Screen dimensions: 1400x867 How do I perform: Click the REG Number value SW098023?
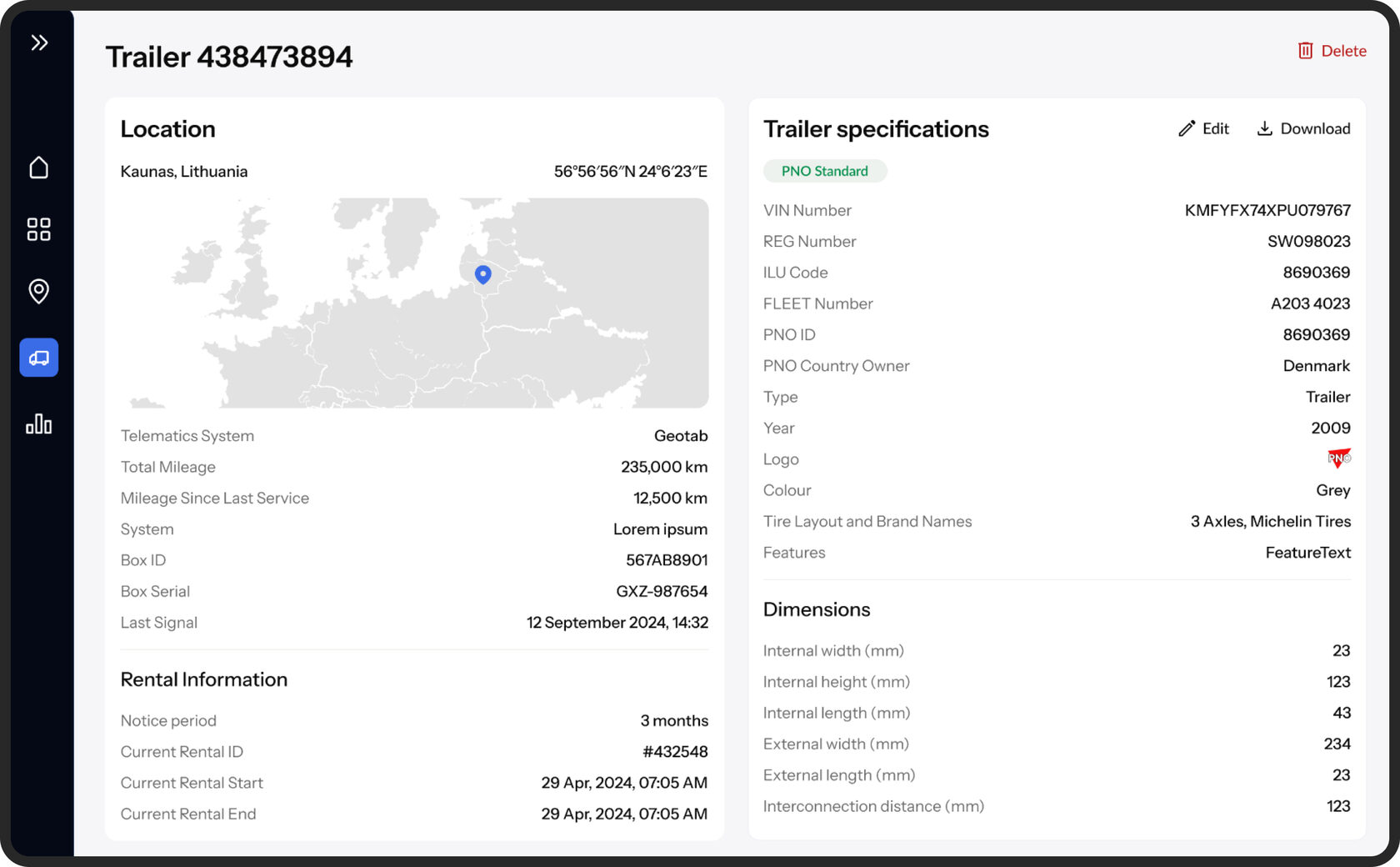pyautogui.click(x=1308, y=242)
